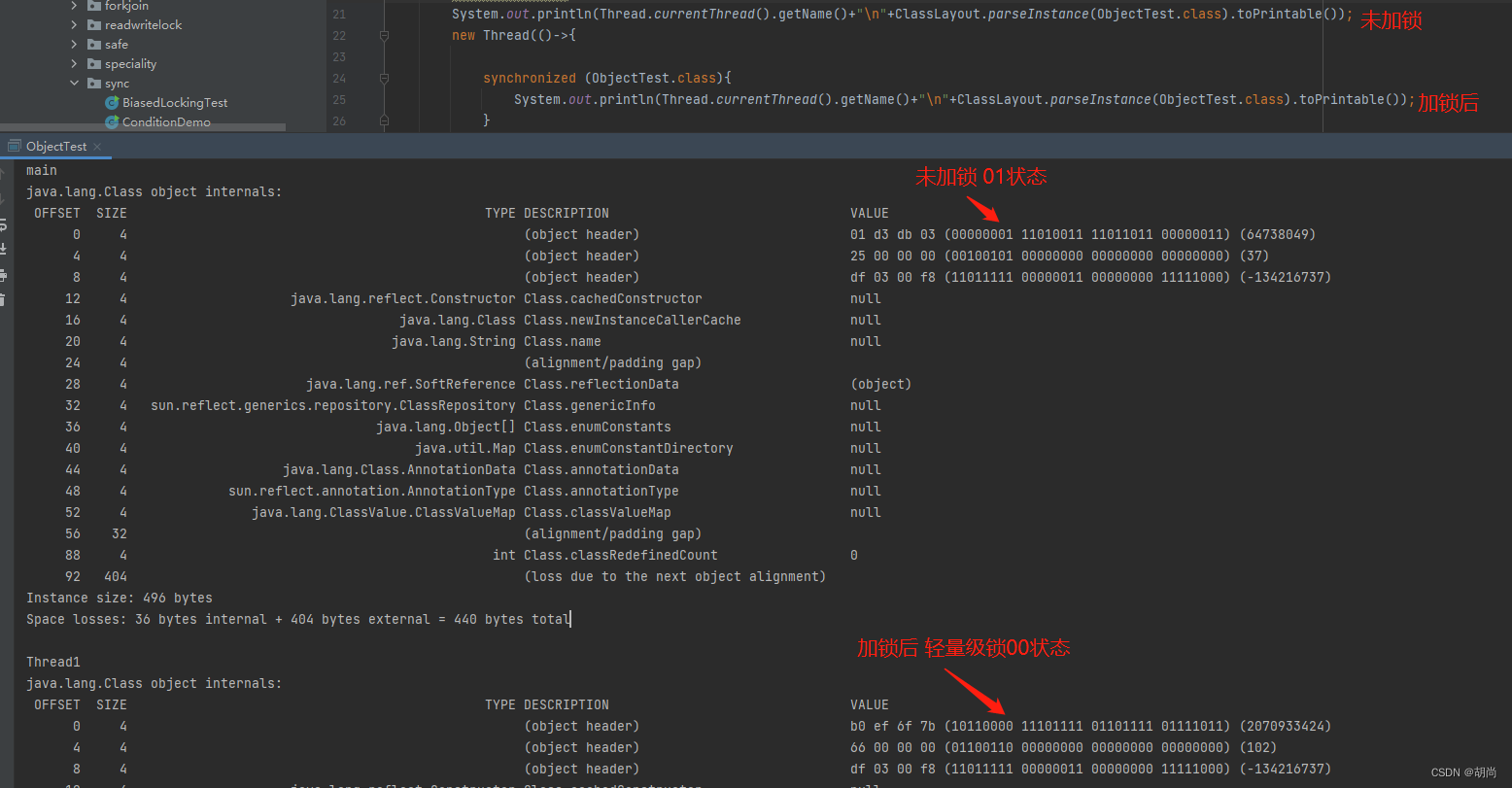
Task: Click 'java.lang.ClassValue.ClassValueMap' type
Action: tap(384, 512)
